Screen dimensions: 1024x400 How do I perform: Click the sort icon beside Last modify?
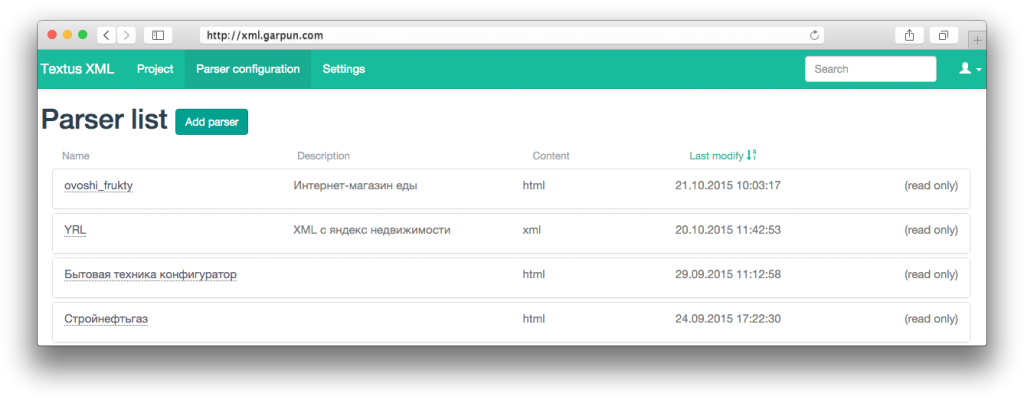tap(752, 155)
